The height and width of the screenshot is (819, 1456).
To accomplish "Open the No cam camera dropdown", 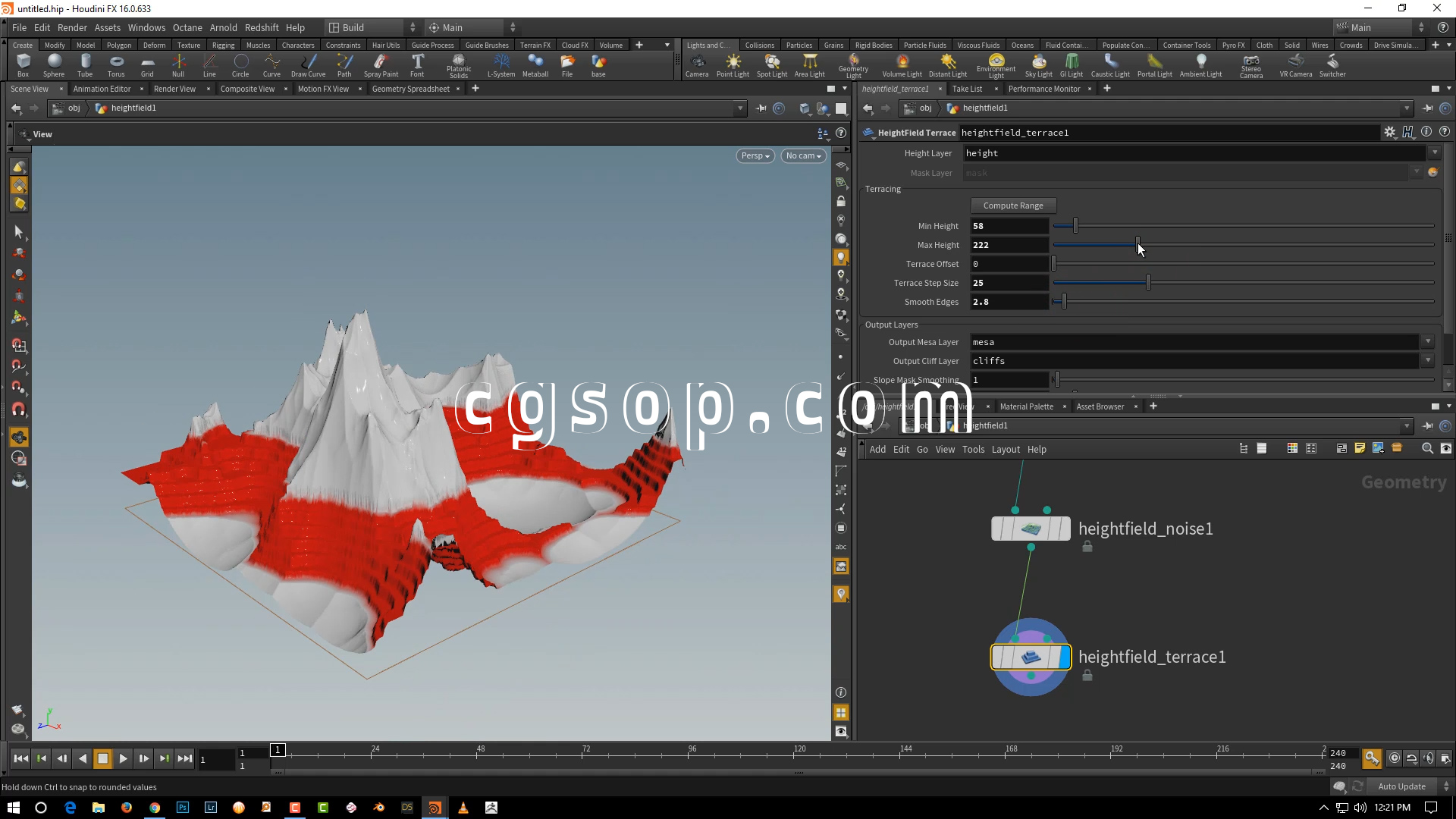I will pyautogui.click(x=803, y=155).
